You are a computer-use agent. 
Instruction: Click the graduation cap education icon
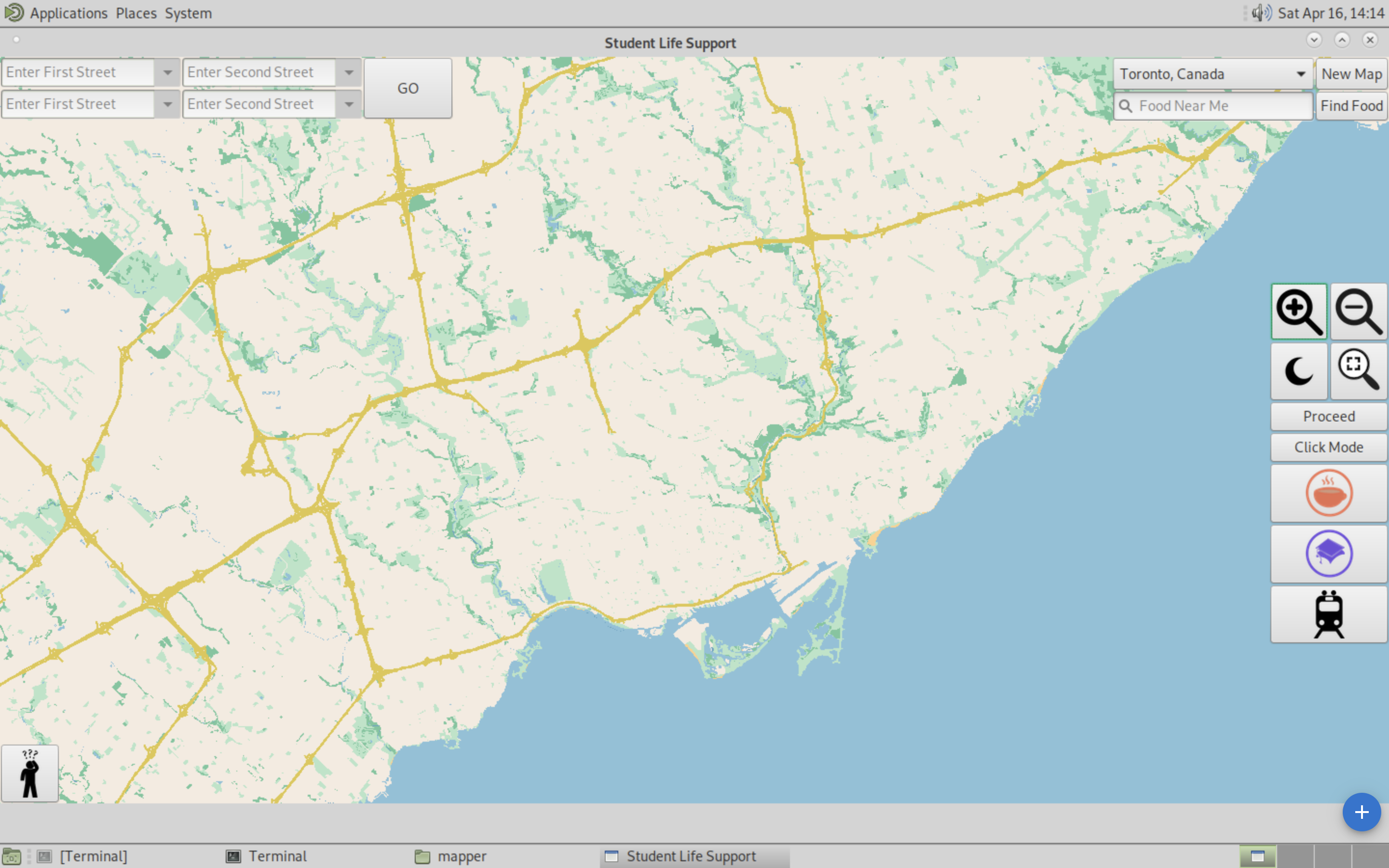[x=1329, y=553]
